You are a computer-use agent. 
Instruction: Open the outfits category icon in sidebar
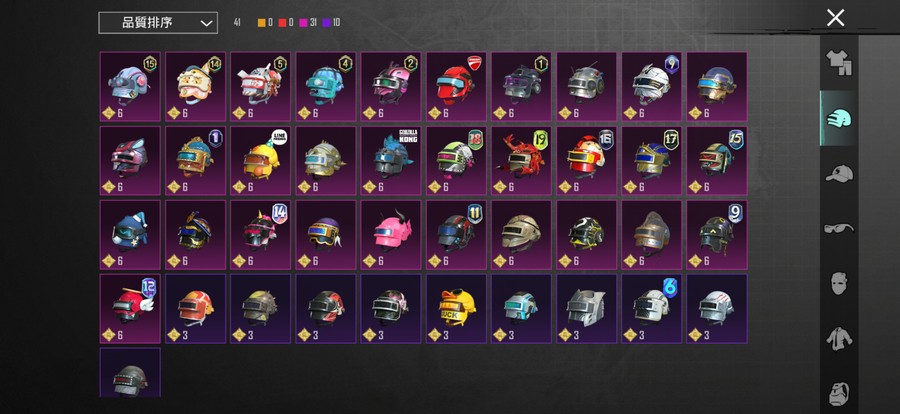[839, 62]
